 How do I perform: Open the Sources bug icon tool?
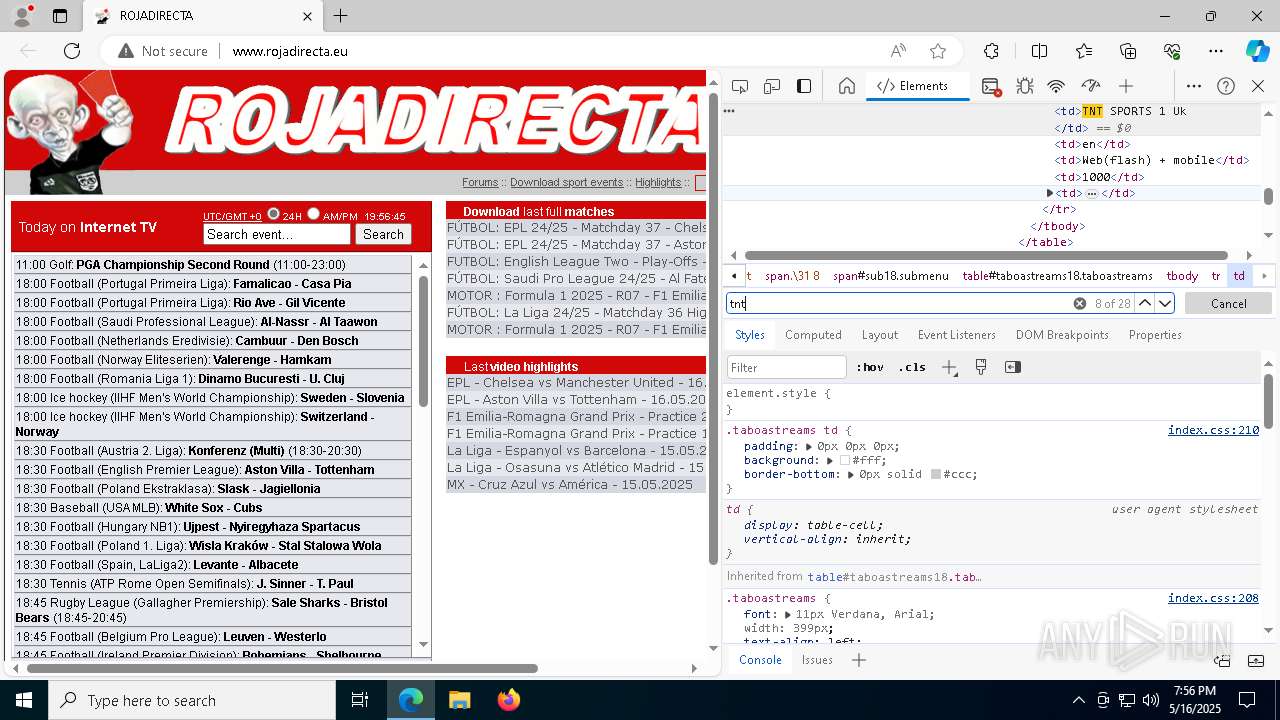(x=1025, y=86)
